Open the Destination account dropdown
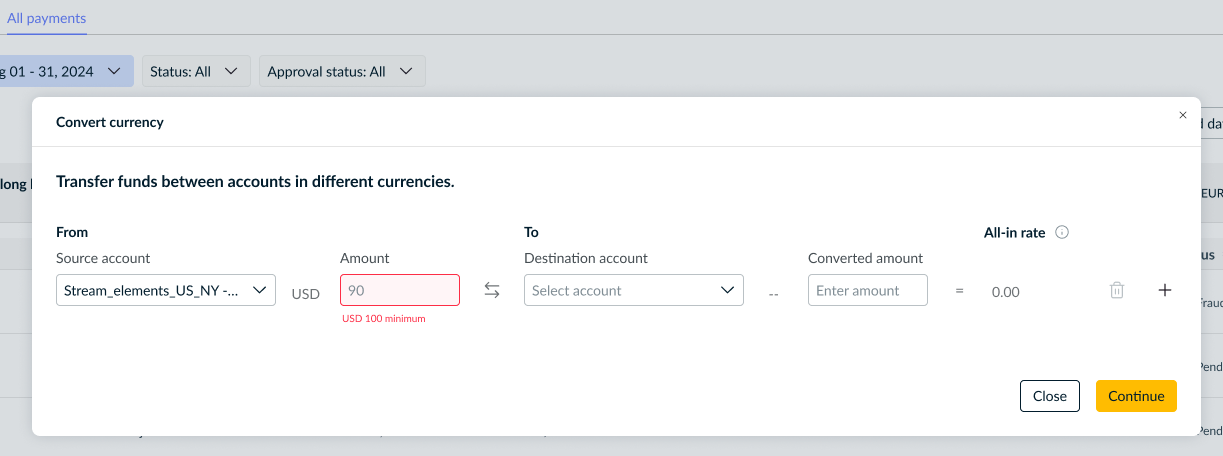This screenshot has height=456, width=1223. pos(634,290)
